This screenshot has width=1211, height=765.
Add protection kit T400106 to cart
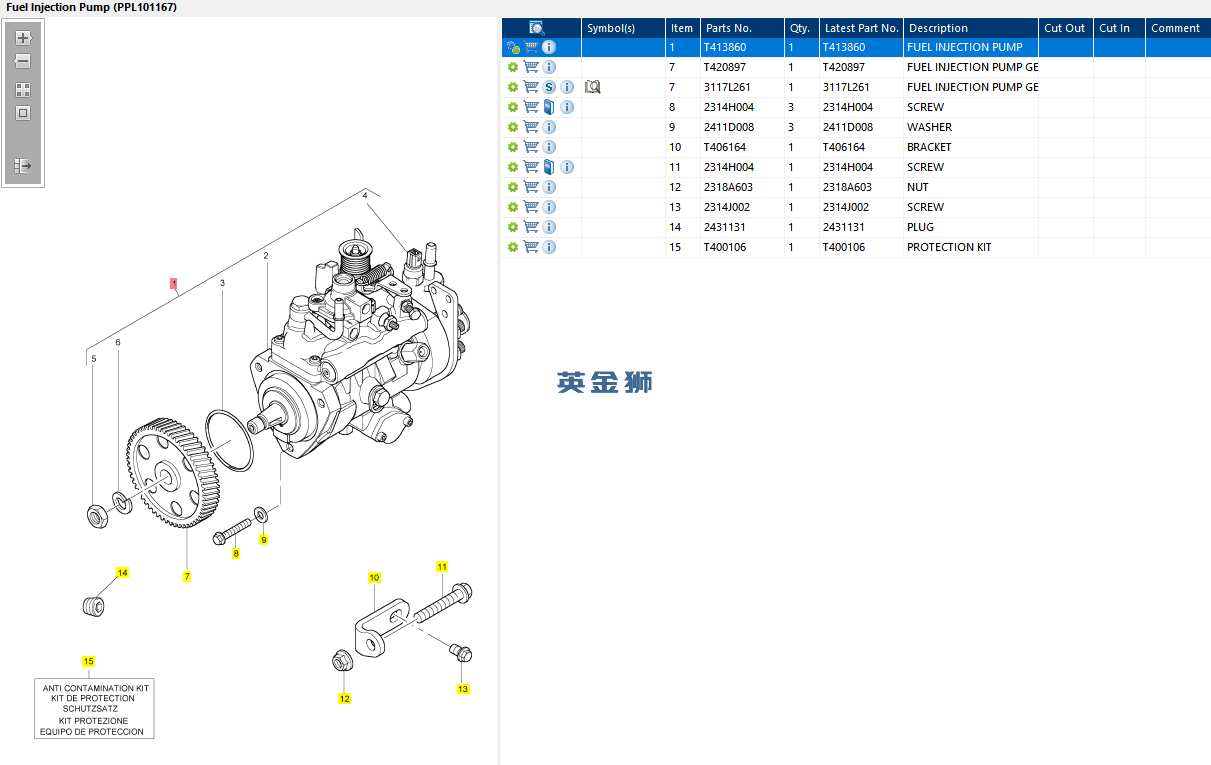531,247
